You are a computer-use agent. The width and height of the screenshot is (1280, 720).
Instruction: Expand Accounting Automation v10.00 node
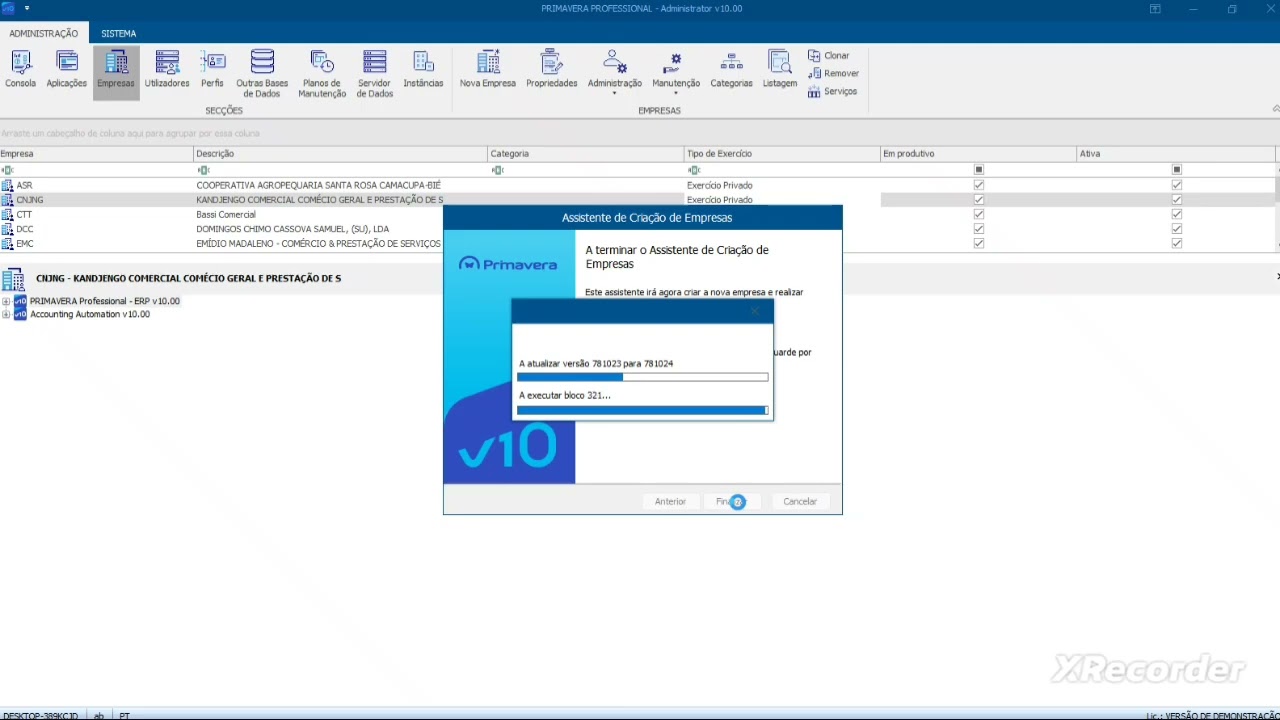(x=6, y=314)
